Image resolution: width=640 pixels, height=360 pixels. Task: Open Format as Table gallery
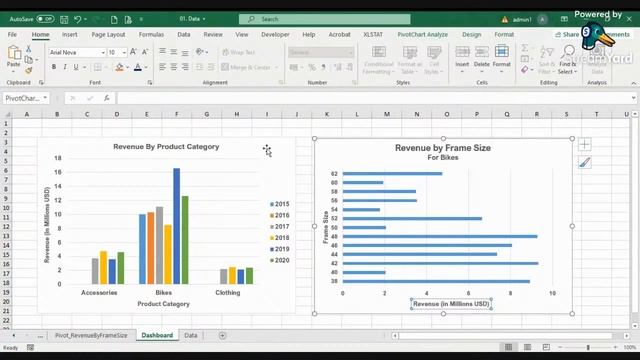[x=410, y=60]
